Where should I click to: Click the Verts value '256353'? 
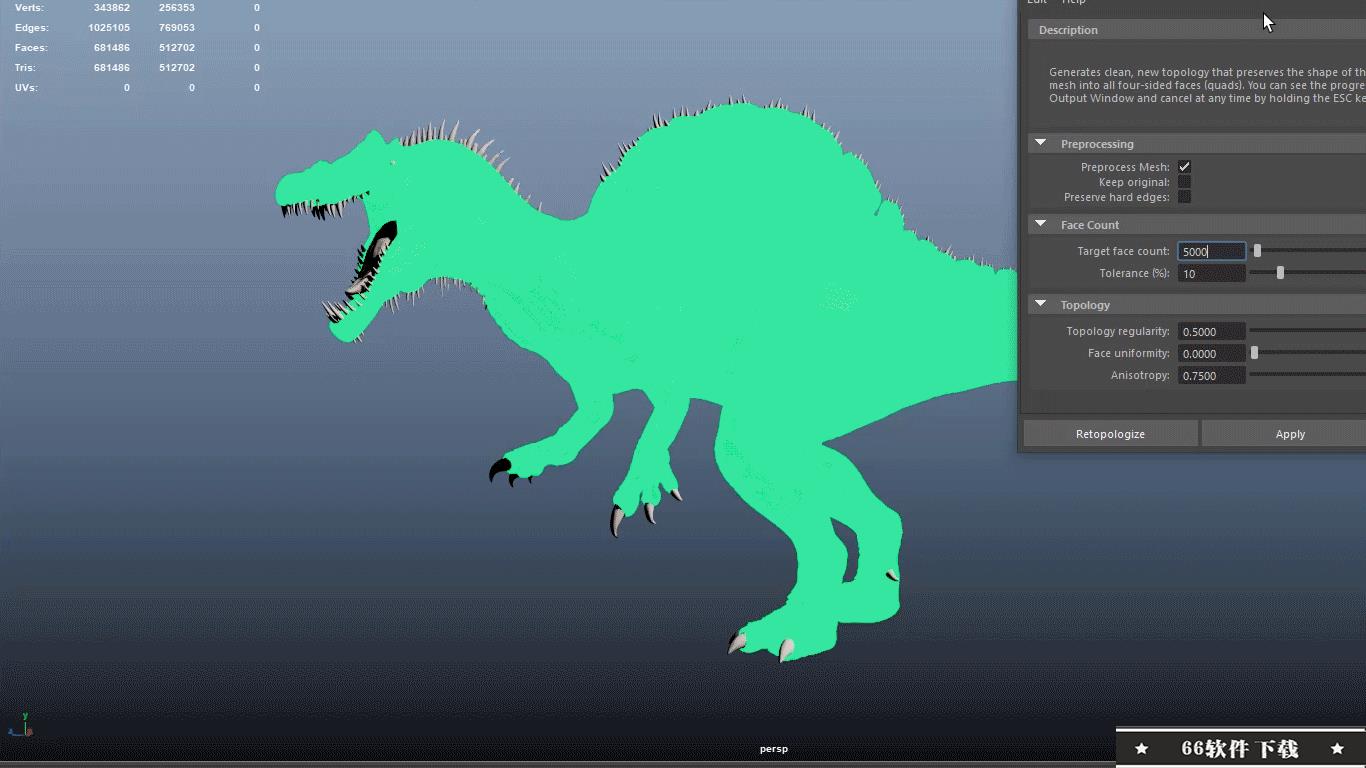pos(176,8)
